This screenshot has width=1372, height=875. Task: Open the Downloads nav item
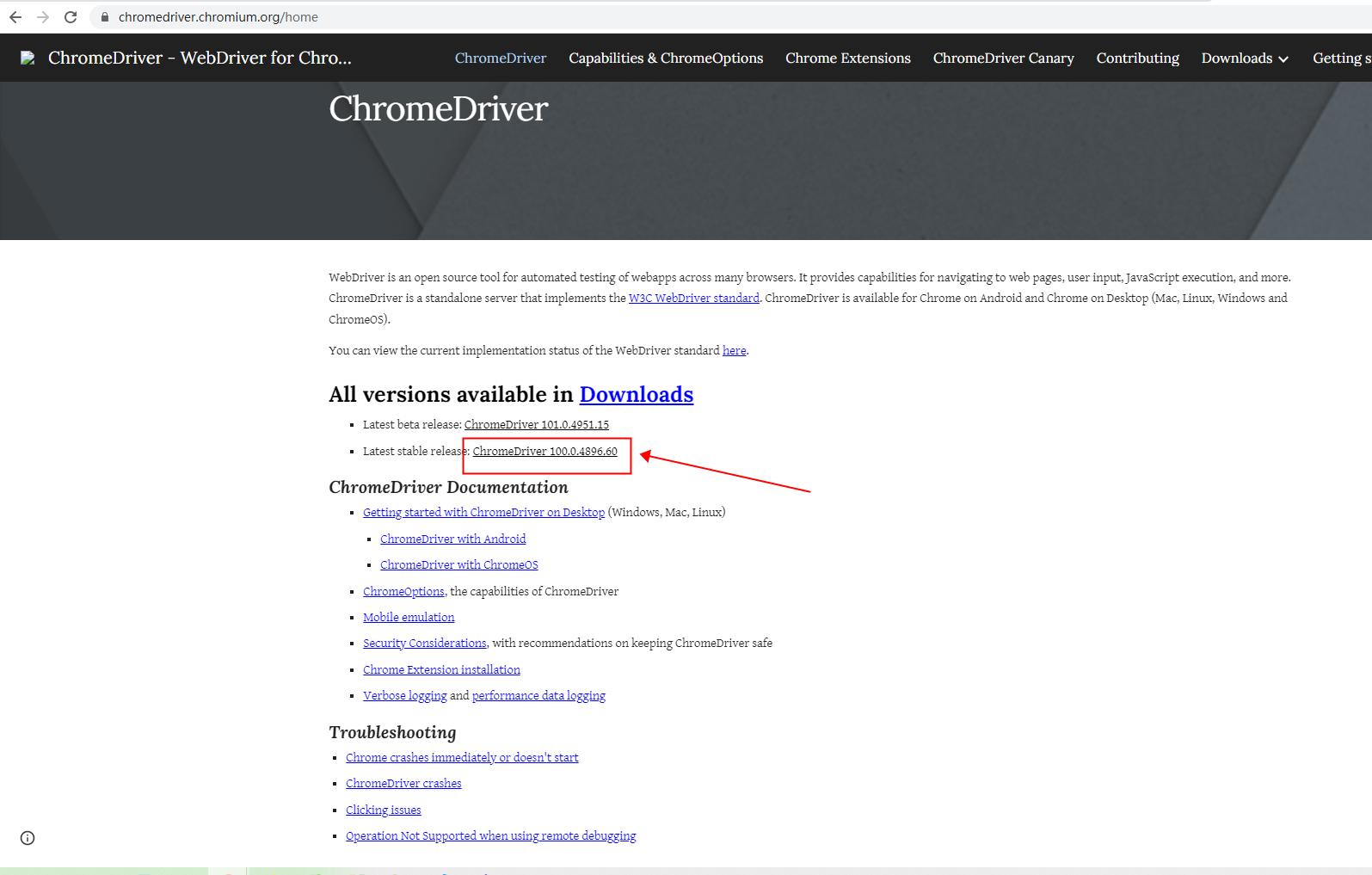click(1237, 58)
